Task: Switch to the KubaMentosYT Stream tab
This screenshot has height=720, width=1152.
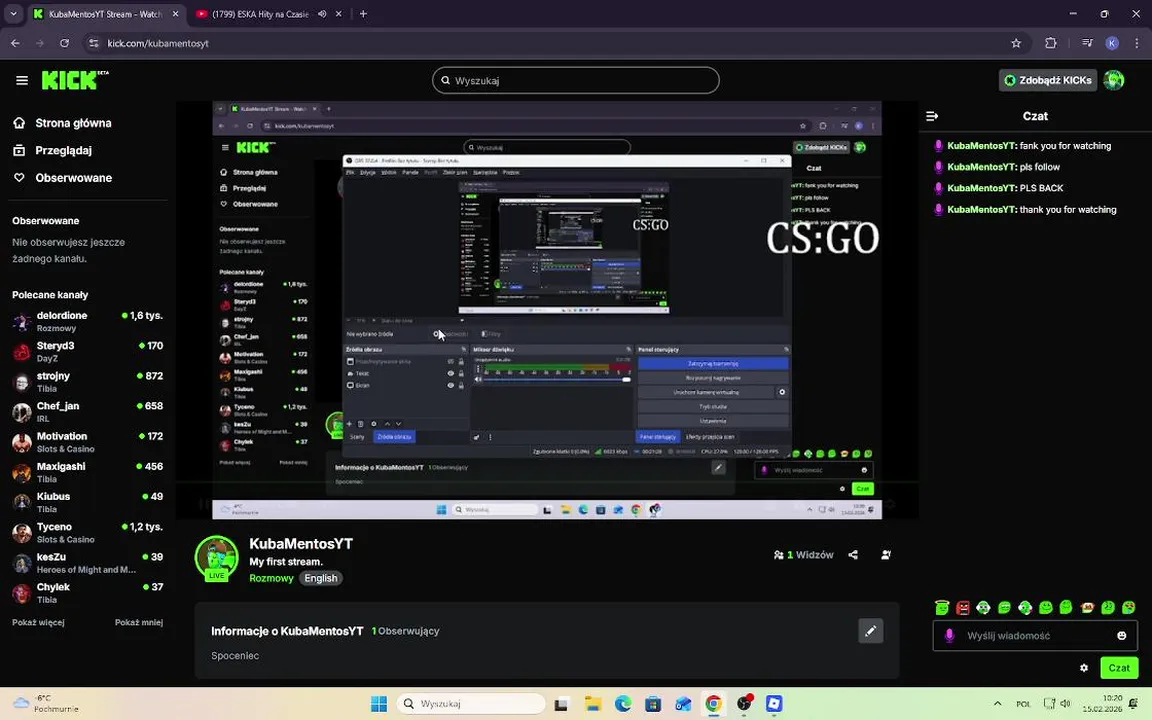Action: (x=107, y=14)
